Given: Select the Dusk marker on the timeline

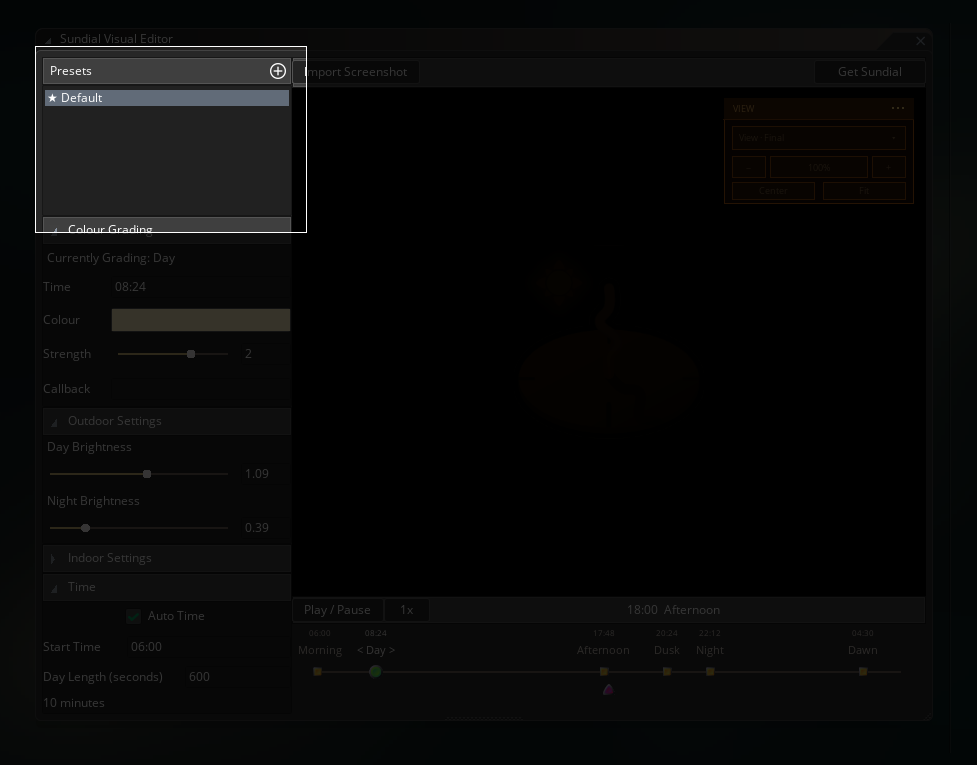Looking at the screenshot, I should click(x=667, y=672).
